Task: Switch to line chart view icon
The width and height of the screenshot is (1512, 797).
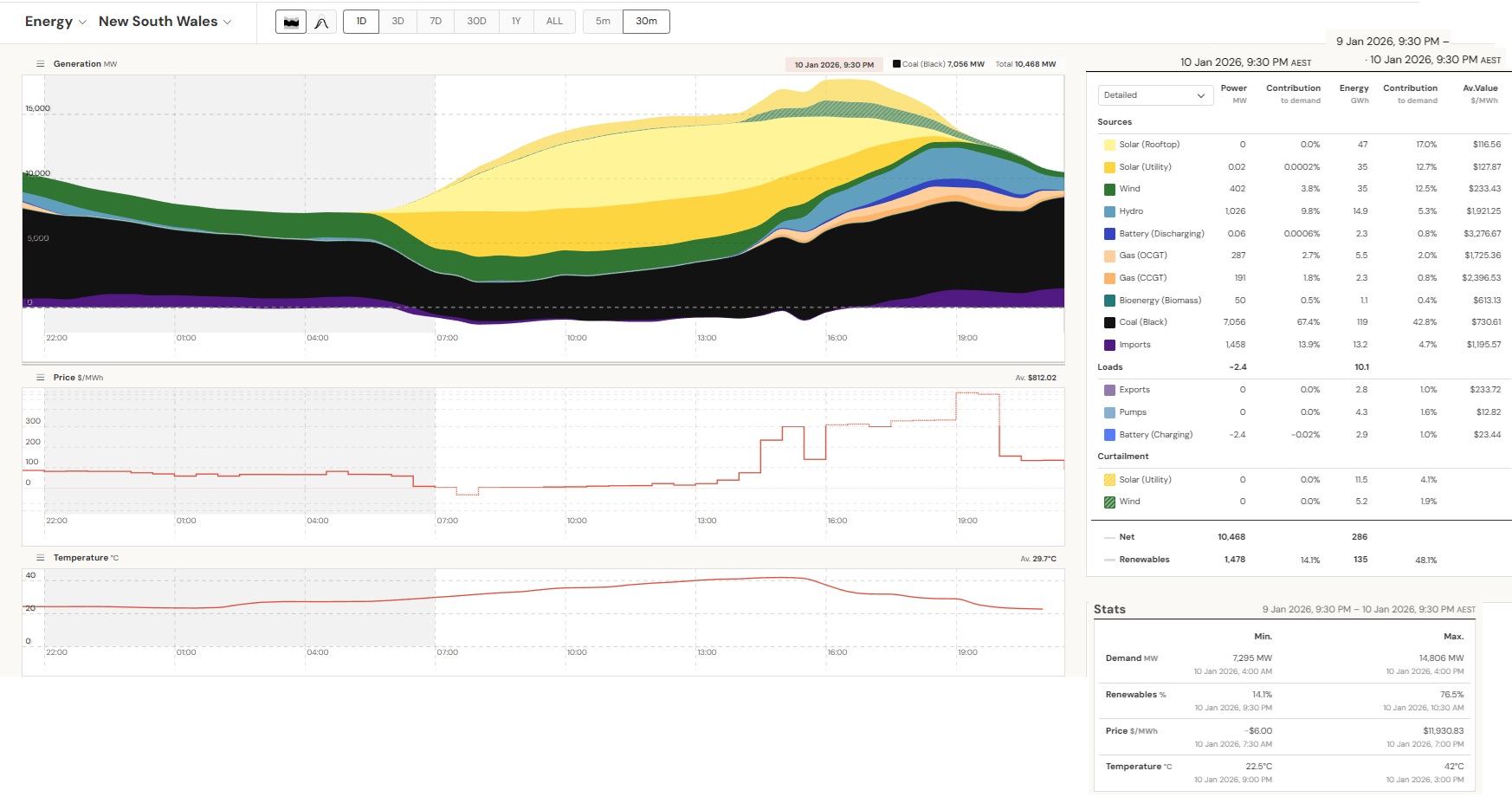Action: [321, 22]
